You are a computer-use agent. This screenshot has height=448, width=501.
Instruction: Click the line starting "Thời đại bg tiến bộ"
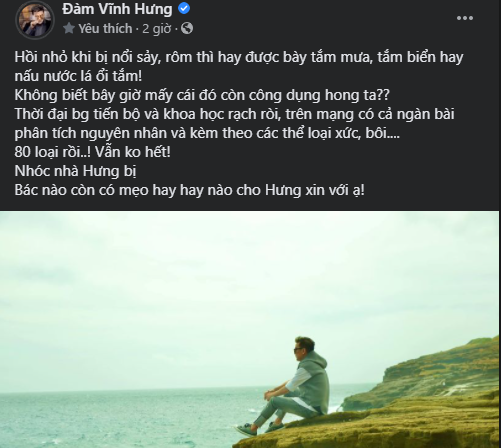coord(235,114)
